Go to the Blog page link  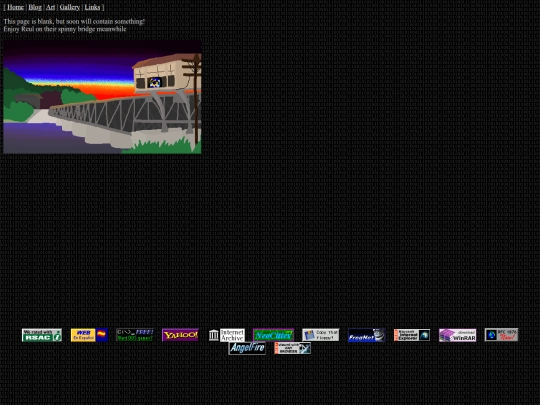point(35,7)
